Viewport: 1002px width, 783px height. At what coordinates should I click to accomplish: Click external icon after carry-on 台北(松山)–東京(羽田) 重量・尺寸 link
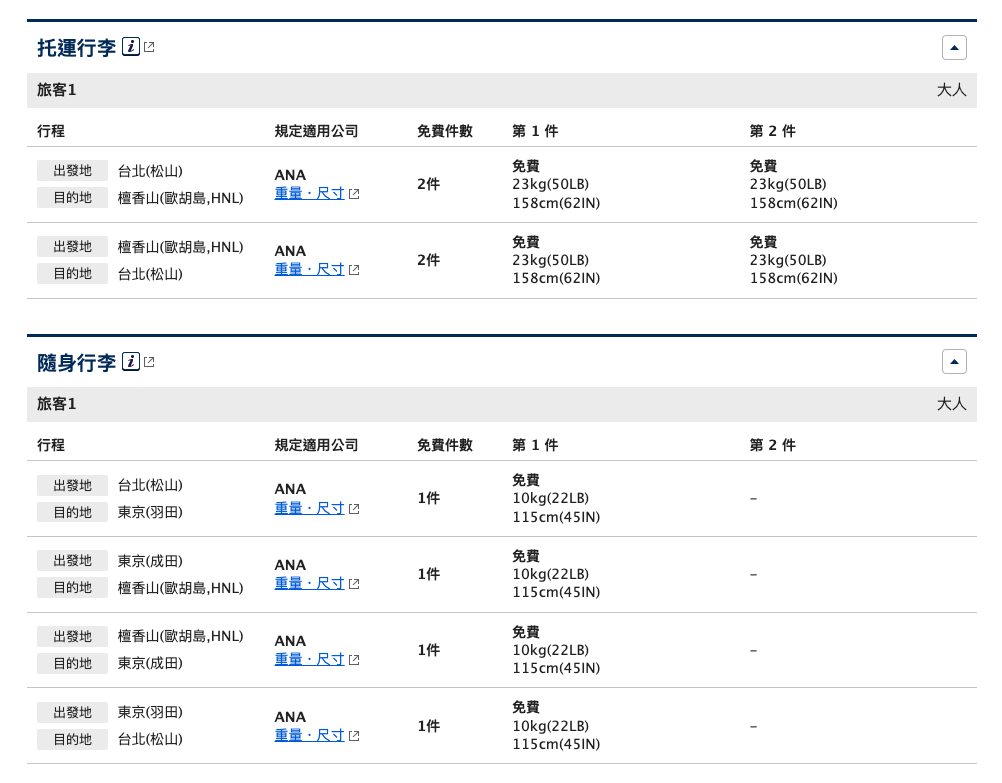click(354, 509)
